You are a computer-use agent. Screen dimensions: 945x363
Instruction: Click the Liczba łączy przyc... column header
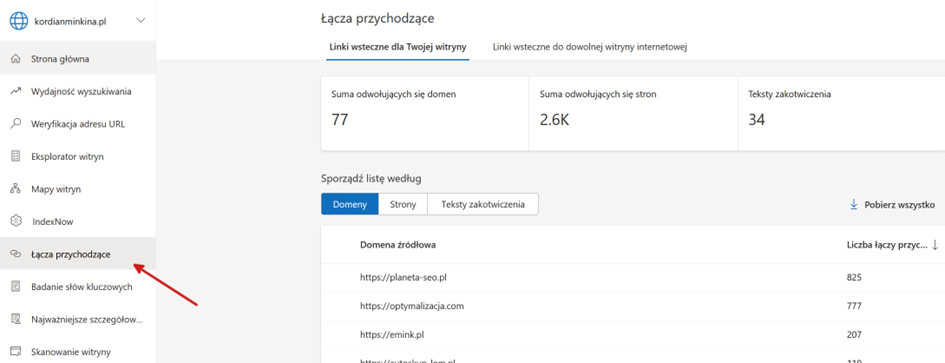tap(887, 245)
